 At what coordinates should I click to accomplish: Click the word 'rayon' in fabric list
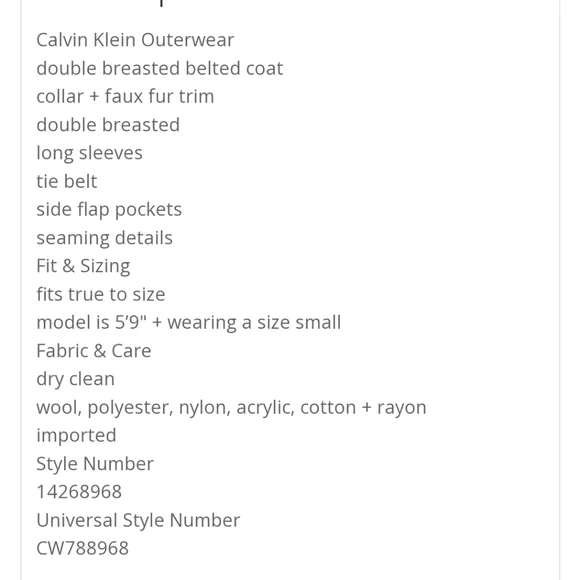402,408
